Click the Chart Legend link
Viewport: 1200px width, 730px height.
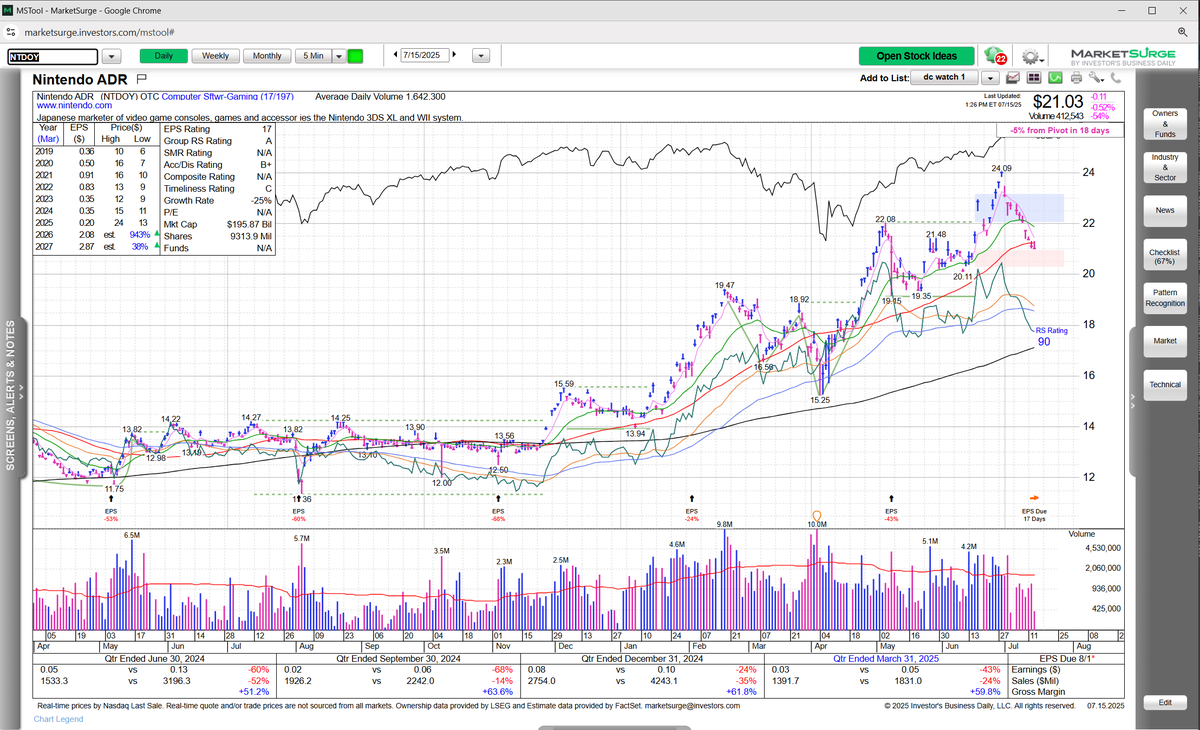(x=60, y=719)
